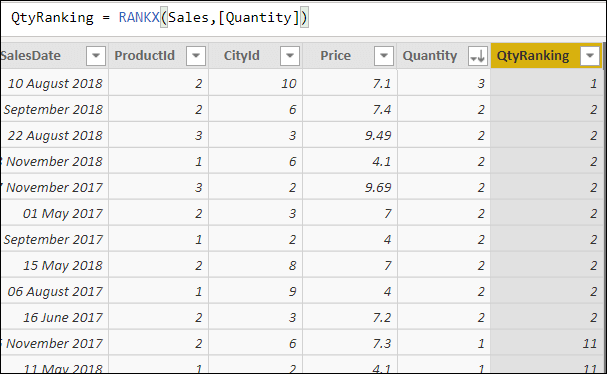Select the QtyRanking cell showing 1
607x374 pixels.
(x=546, y=83)
